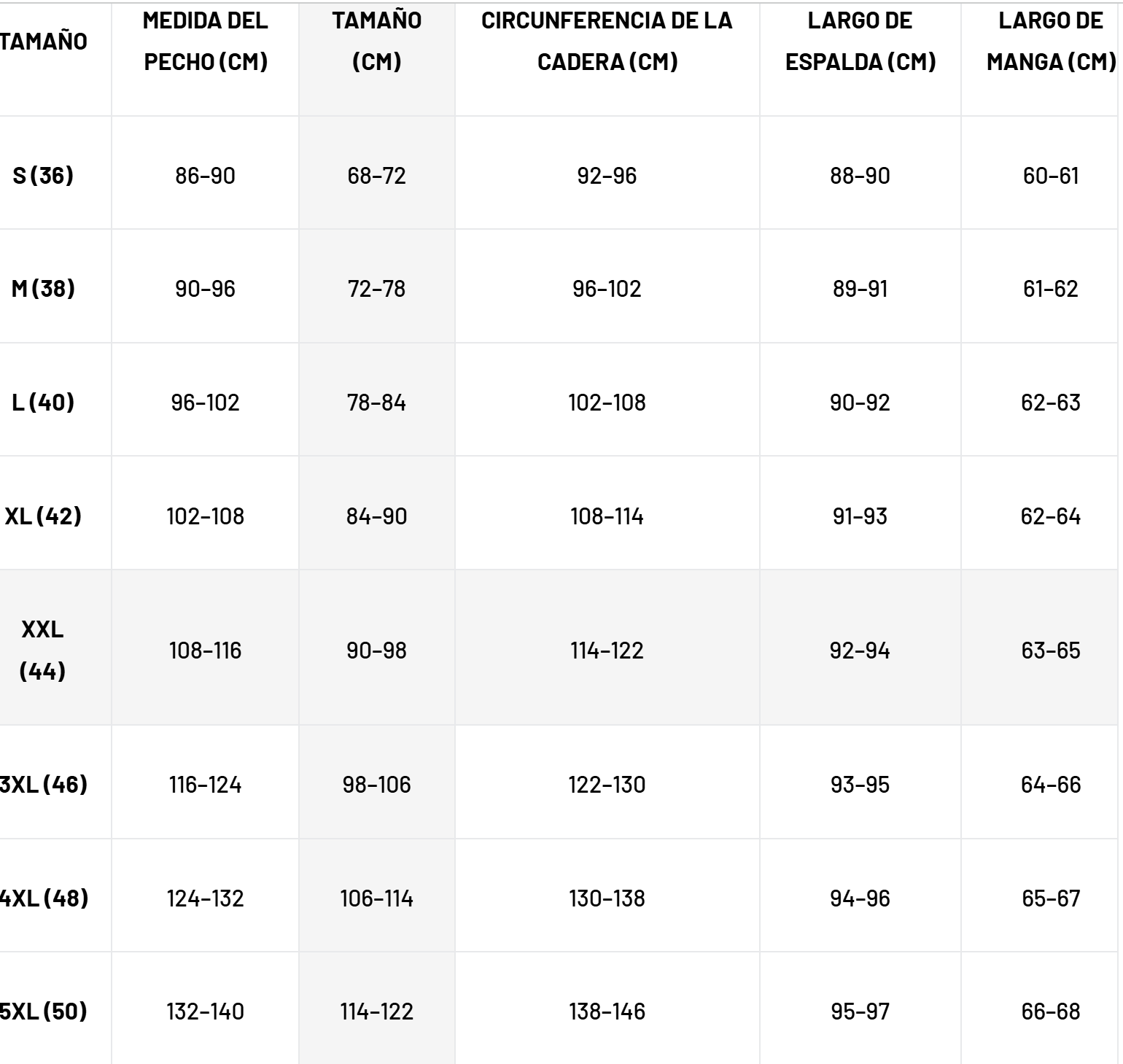Click sleeve length 62–64 for size XL
Screen dimensions: 1123x1064
pyautogui.click(x=1050, y=516)
